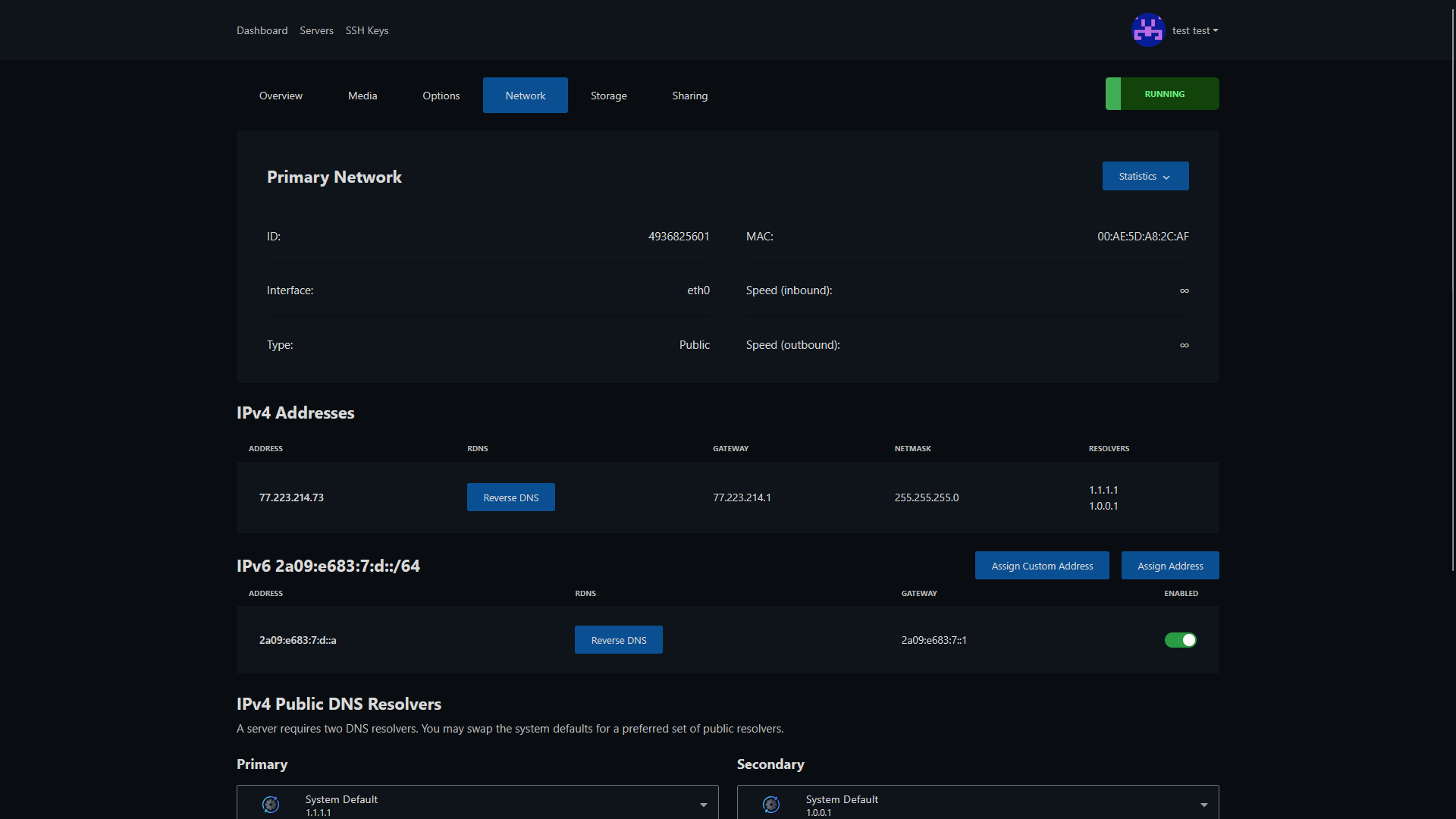Go to the Servers page
The image size is (1456, 819).
pos(316,30)
